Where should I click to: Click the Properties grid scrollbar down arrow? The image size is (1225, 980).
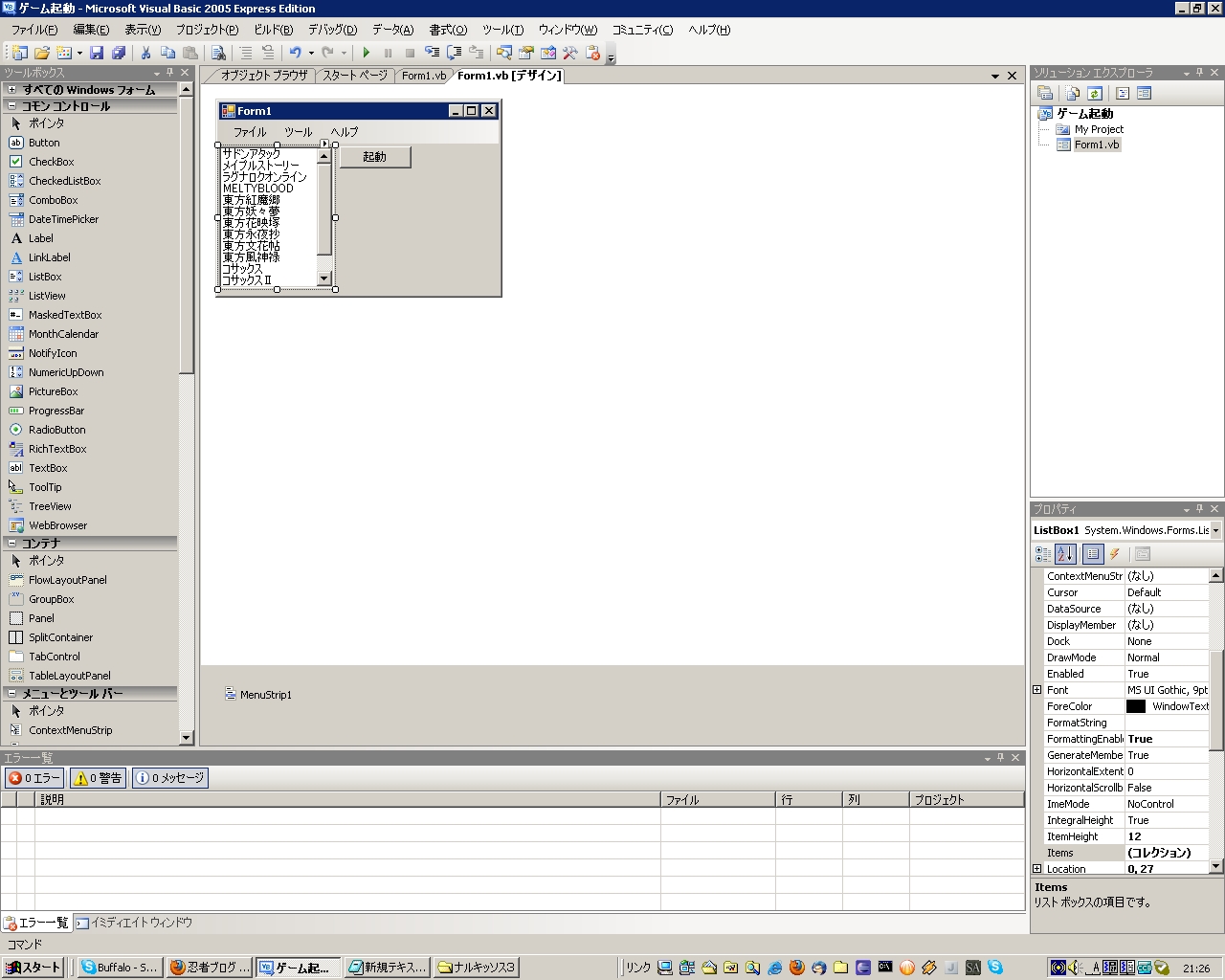click(x=1216, y=866)
